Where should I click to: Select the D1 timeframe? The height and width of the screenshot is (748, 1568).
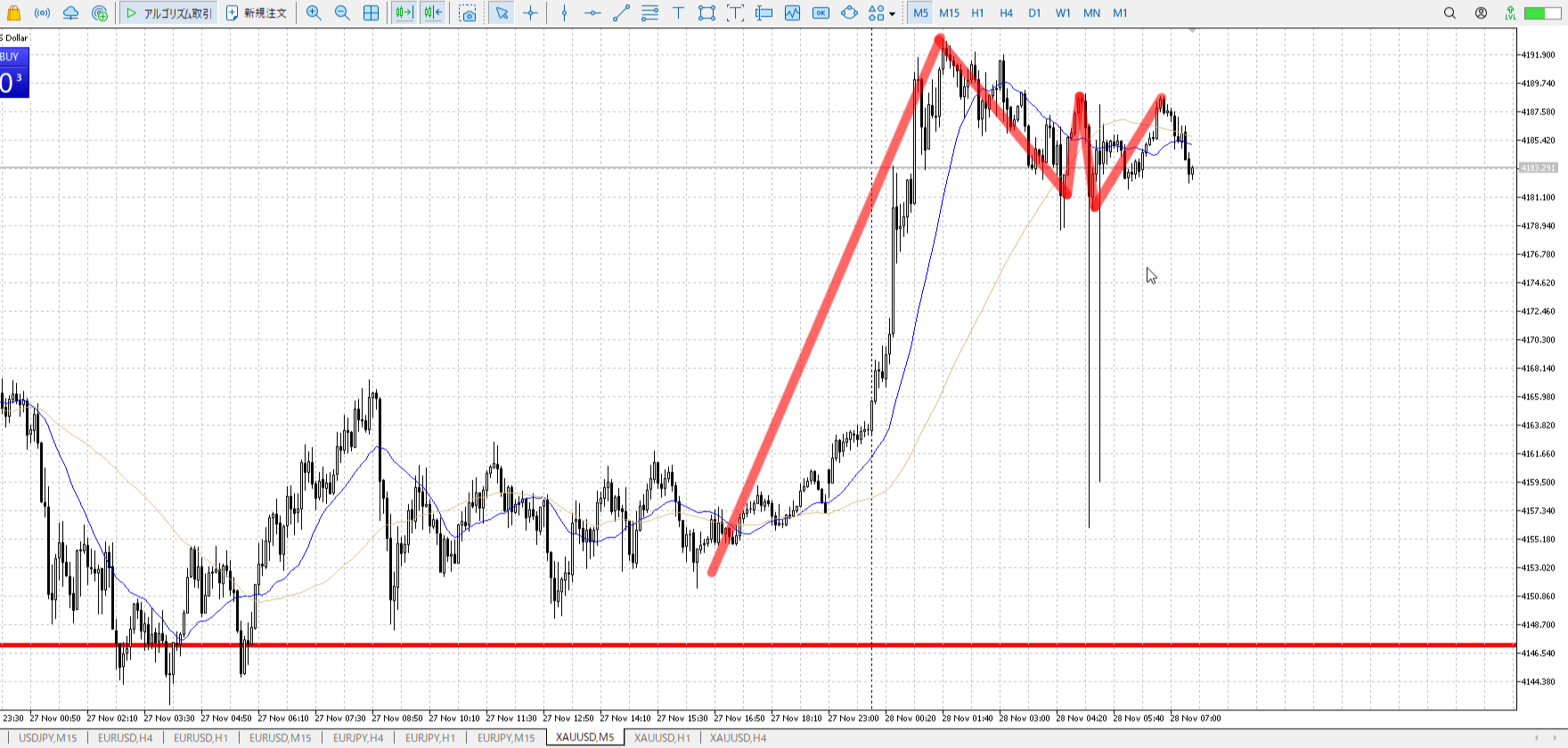pyautogui.click(x=1034, y=13)
